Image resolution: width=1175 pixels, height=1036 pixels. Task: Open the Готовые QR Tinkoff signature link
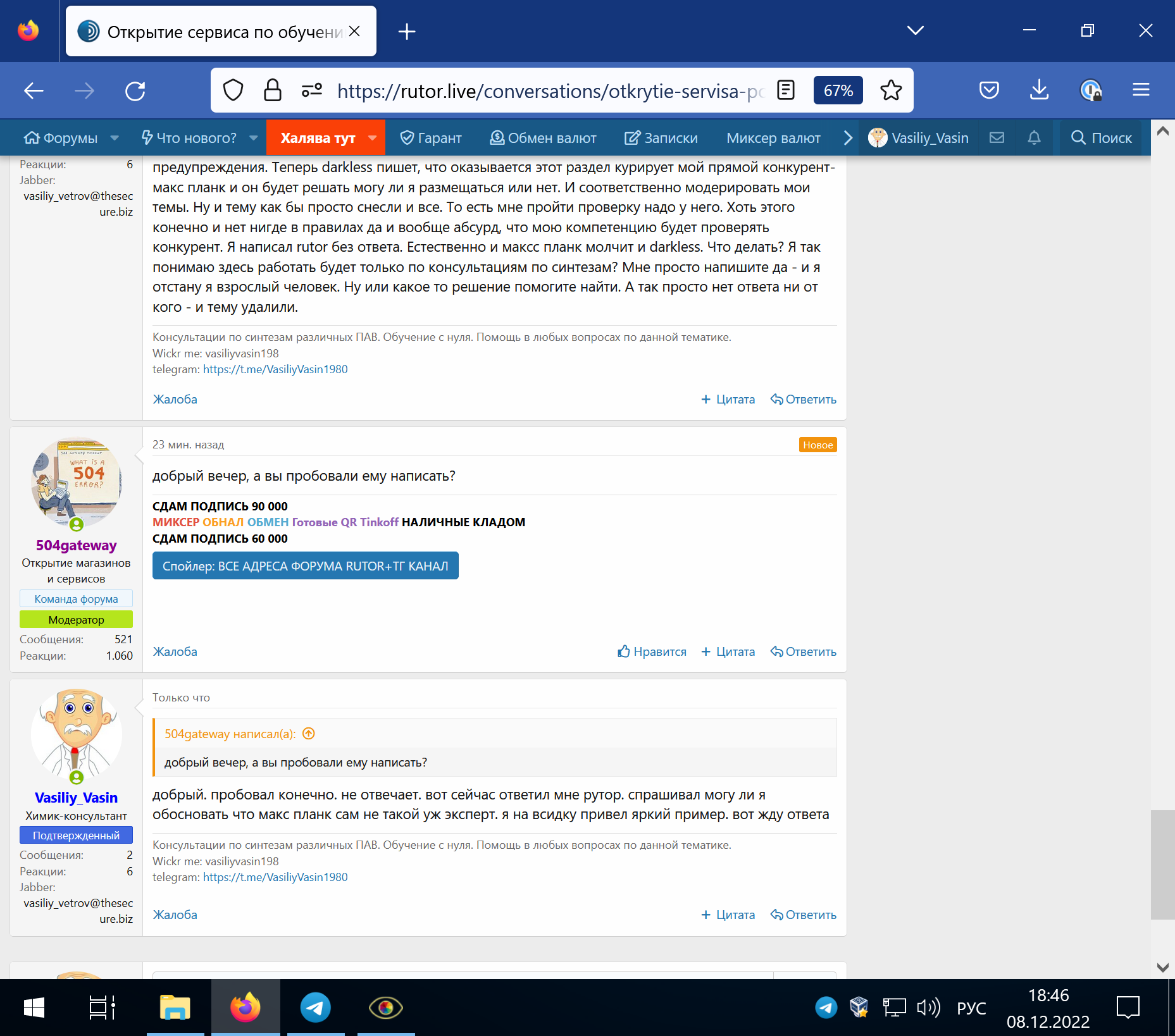tap(345, 522)
